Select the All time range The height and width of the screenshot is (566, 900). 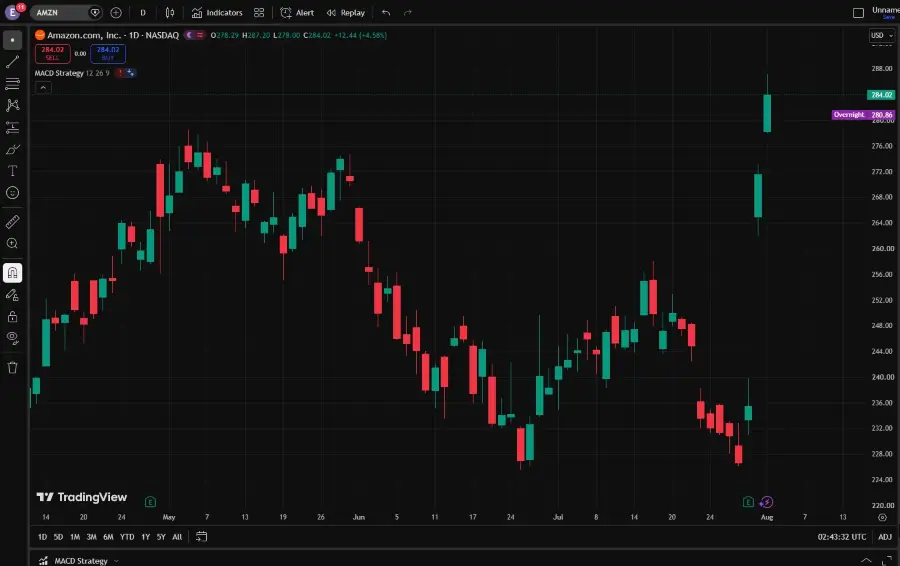pyautogui.click(x=177, y=537)
